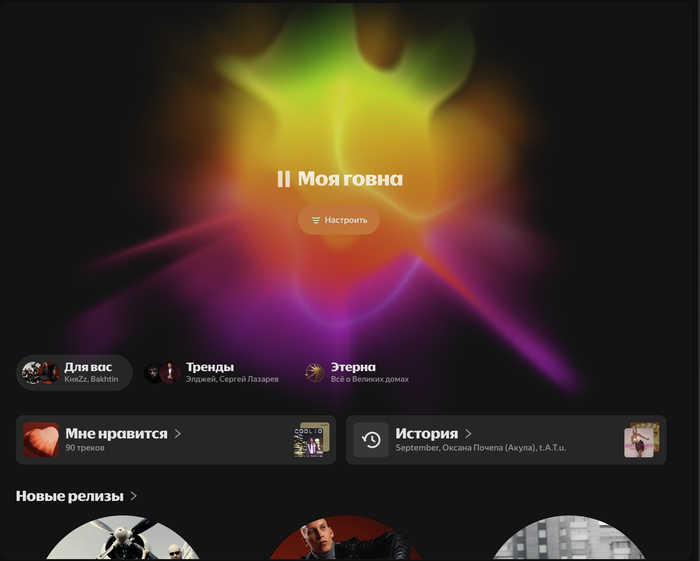The height and width of the screenshot is (561, 700).
Task: Click the История clock icon
Action: pos(371,440)
